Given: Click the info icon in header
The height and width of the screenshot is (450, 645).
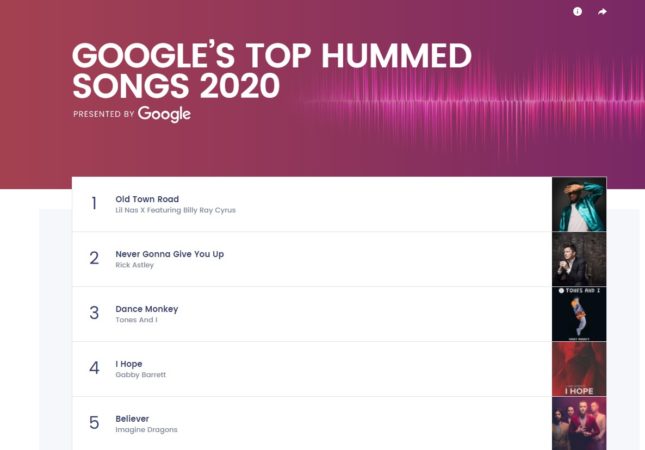Looking at the screenshot, I should coord(578,12).
